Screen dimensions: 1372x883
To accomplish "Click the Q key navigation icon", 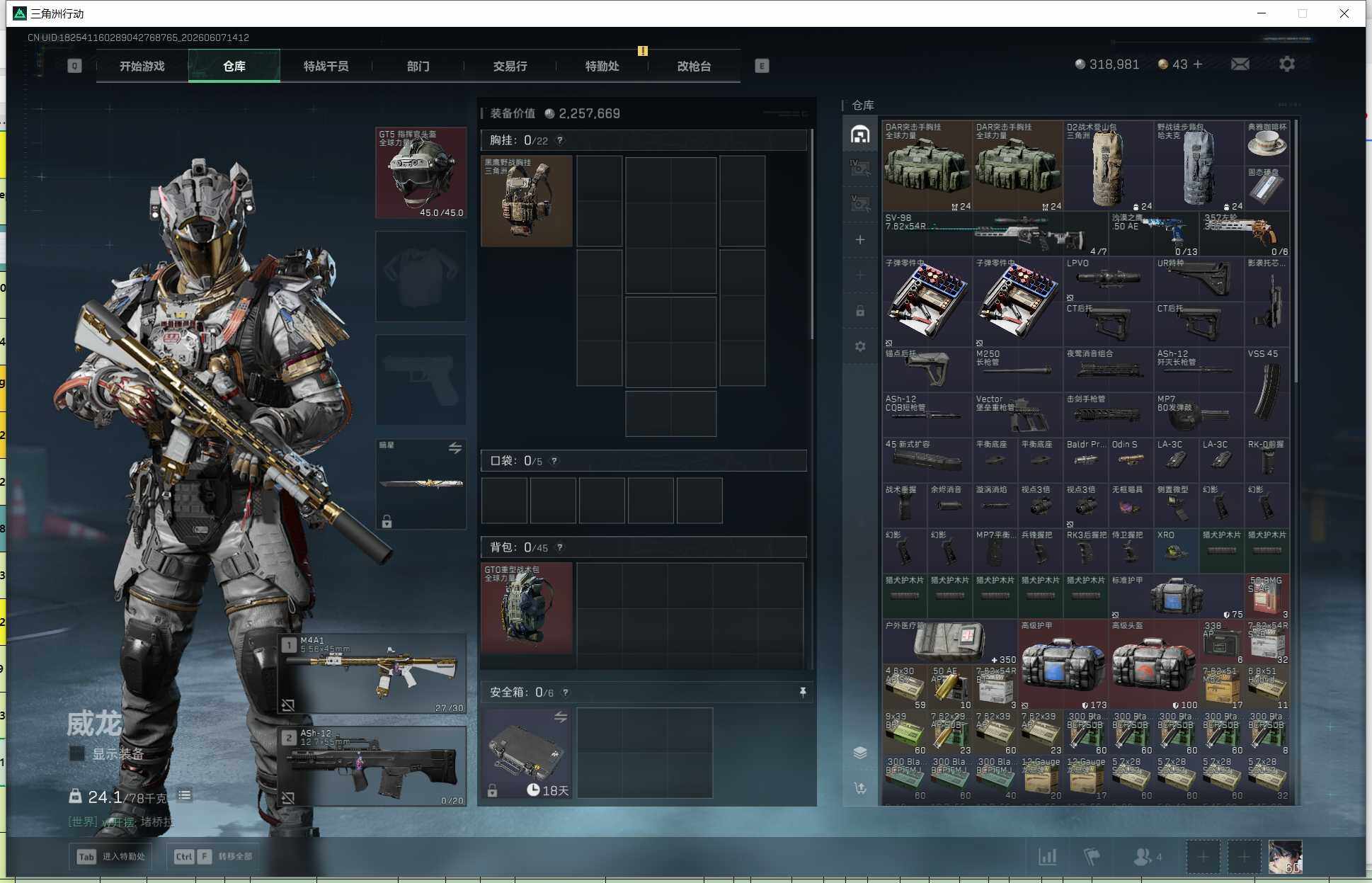I will click(x=74, y=66).
